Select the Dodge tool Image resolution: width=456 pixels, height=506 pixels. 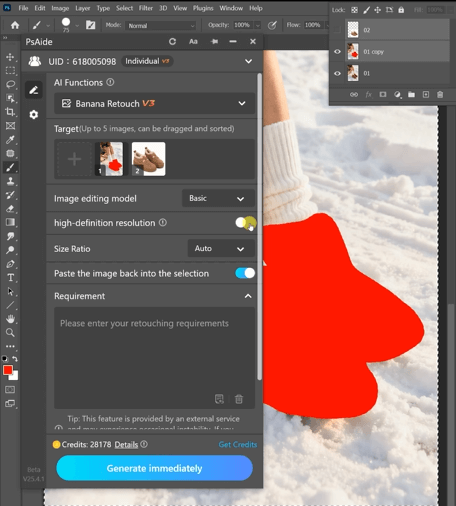pyautogui.click(x=10, y=250)
